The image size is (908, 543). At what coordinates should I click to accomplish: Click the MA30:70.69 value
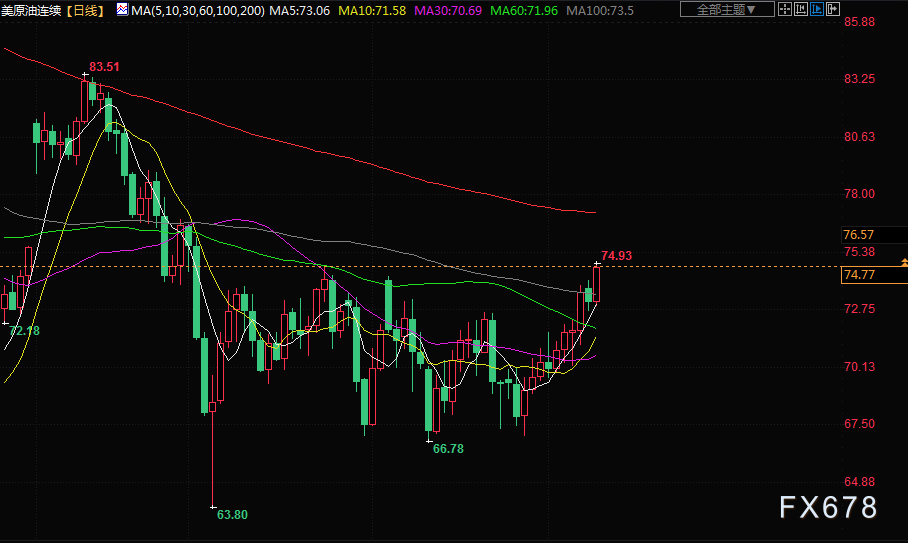(448, 10)
